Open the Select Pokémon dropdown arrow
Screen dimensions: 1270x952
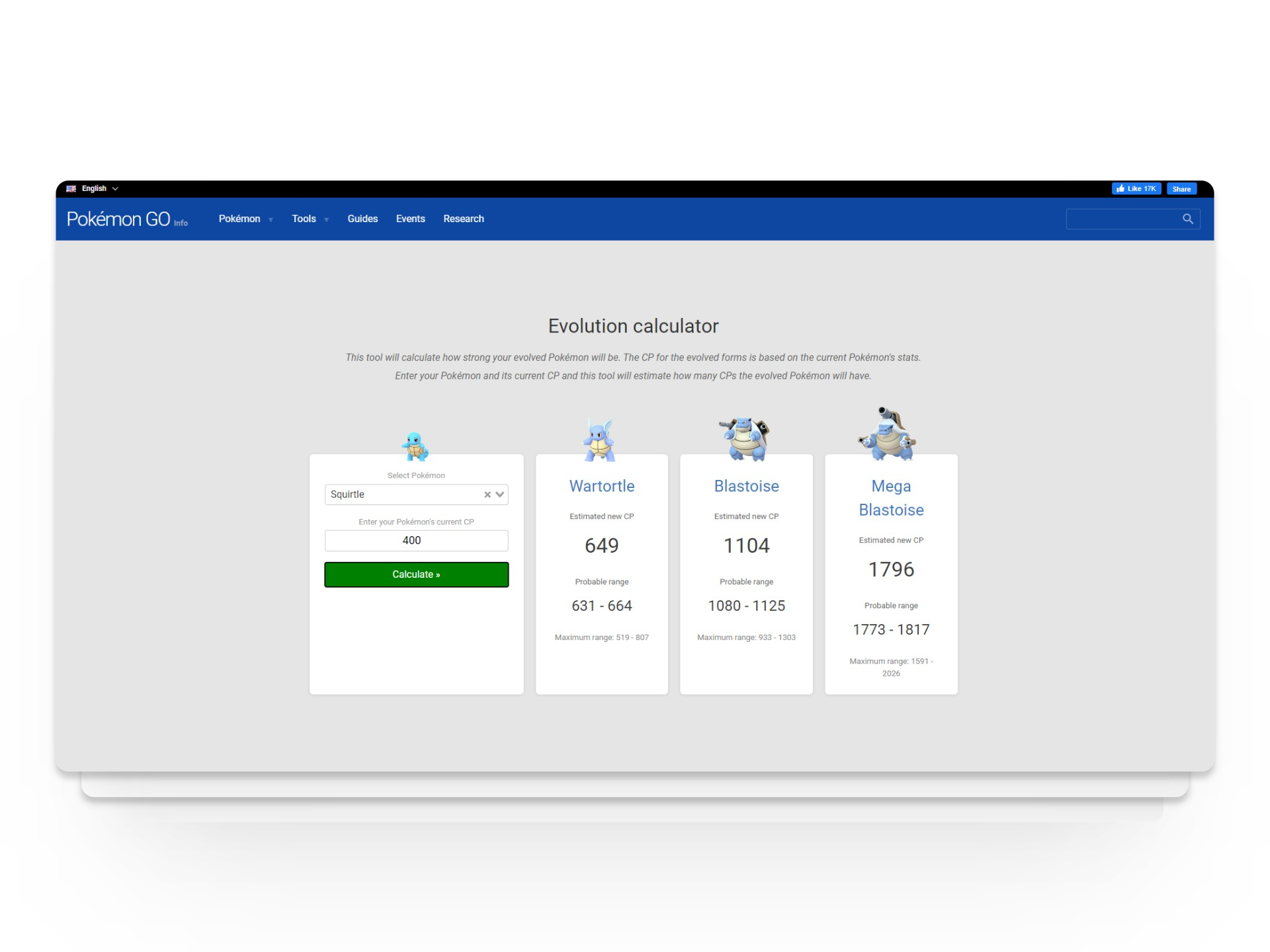(x=500, y=495)
